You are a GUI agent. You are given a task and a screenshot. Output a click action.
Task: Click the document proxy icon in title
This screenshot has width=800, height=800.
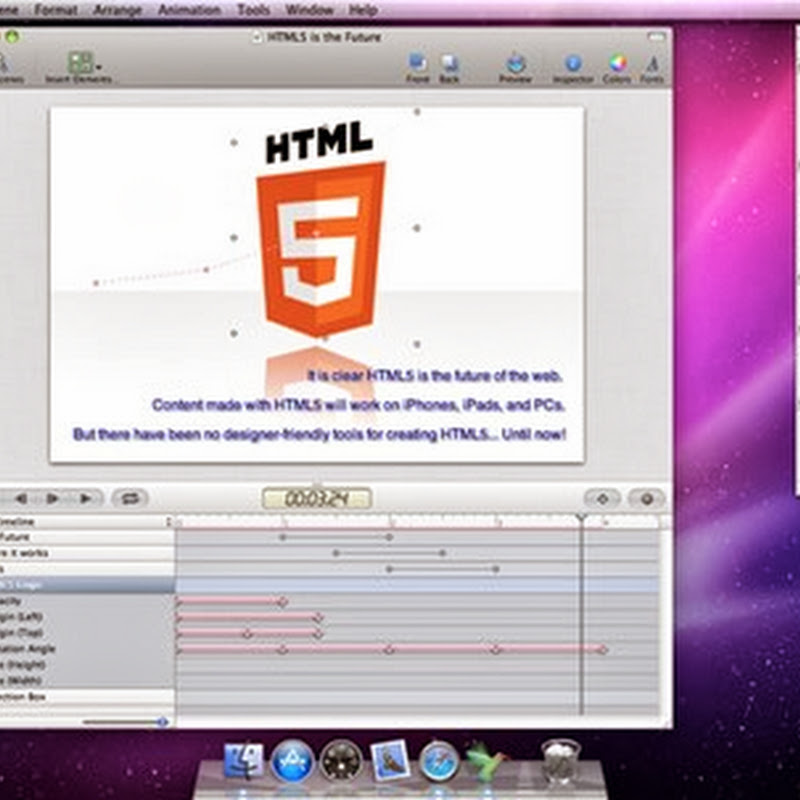[x=258, y=37]
